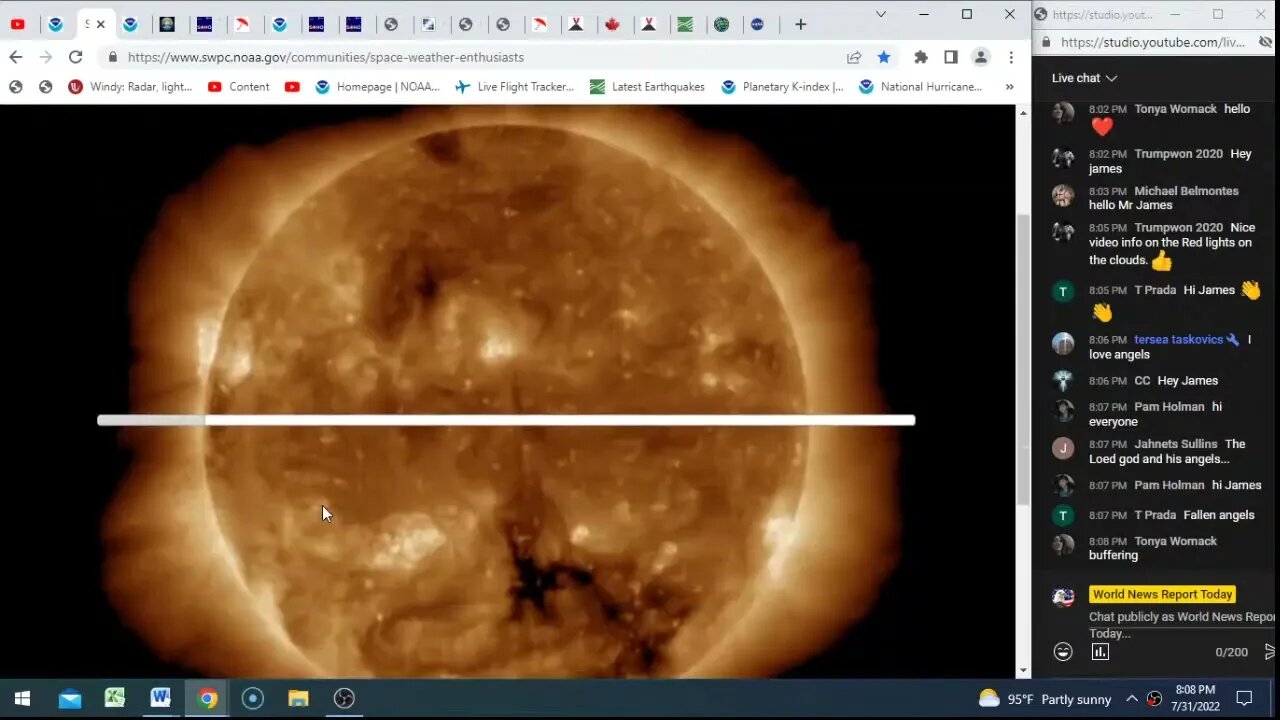Viewport: 1280px width, 720px height.
Task: Open the 95°F Partly sunny weather widget
Action: (1045, 699)
